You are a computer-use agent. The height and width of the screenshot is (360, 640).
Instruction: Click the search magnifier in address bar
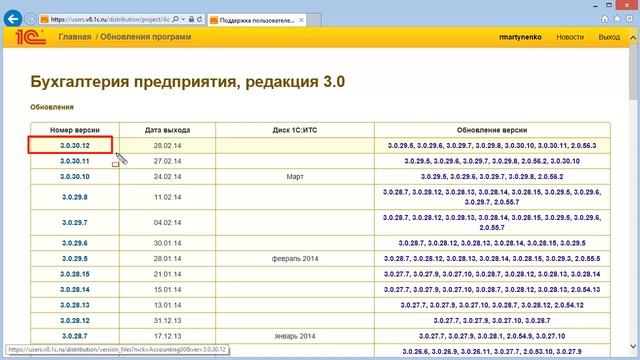coord(176,19)
